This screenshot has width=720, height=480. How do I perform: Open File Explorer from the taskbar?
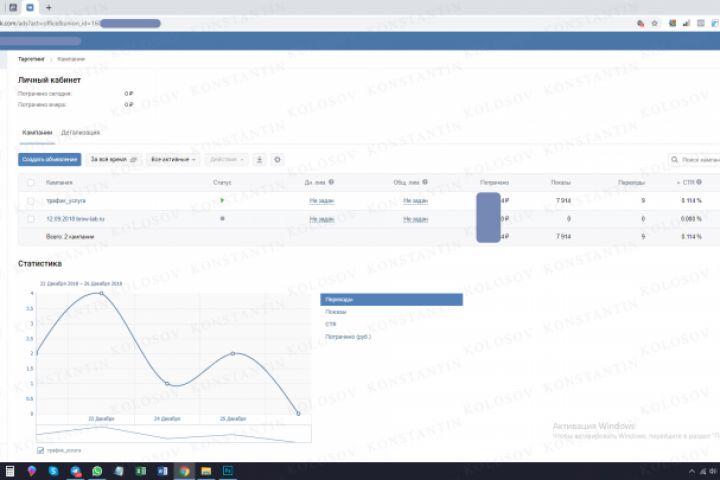(206, 471)
